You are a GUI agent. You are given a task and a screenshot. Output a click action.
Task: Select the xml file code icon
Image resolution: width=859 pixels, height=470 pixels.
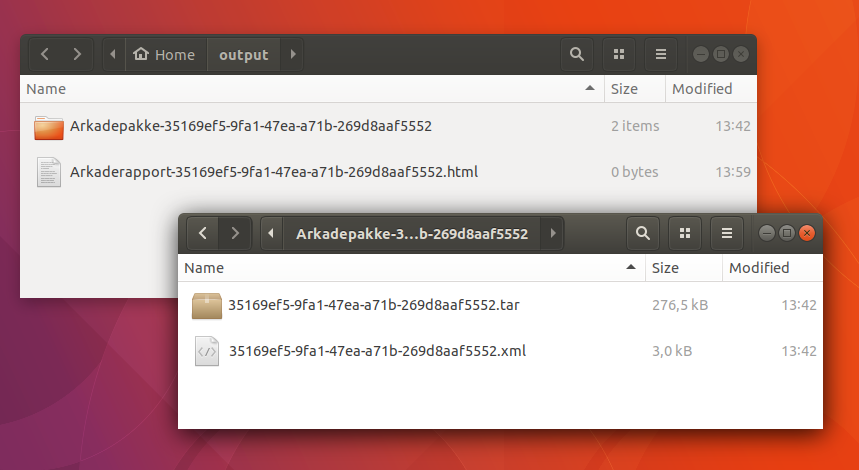207,351
